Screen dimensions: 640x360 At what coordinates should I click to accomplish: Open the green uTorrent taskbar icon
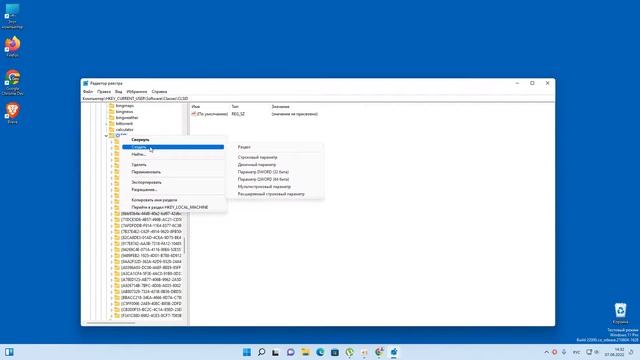click(349, 352)
